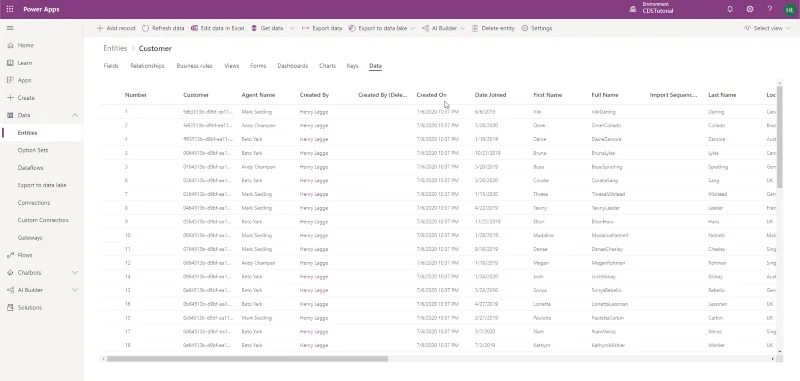The width and height of the screenshot is (800, 381).
Task: Click the 10/21/2019 date joined cell
Action: coord(488,153)
